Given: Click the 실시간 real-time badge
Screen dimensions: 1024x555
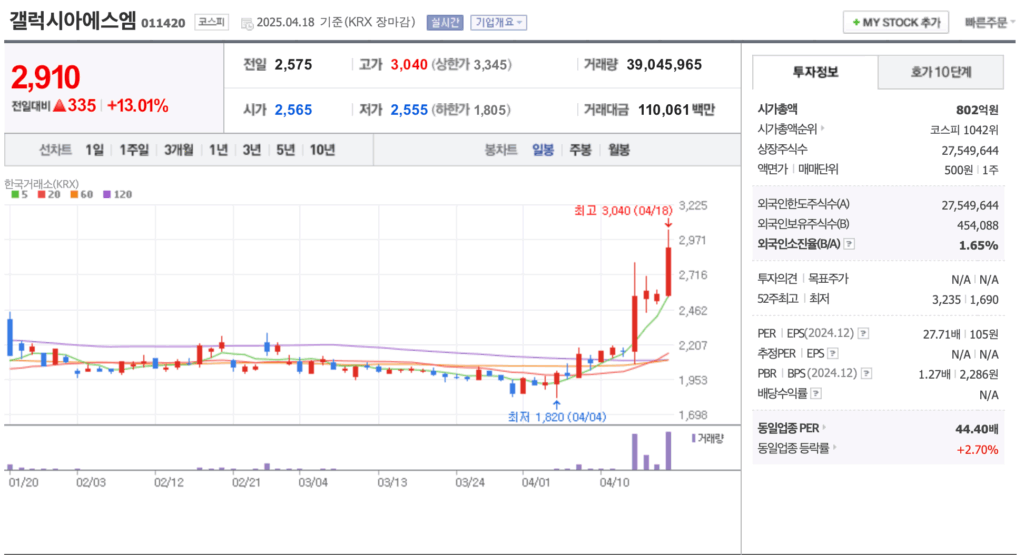Looking at the screenshot, I should click(443, 22).
